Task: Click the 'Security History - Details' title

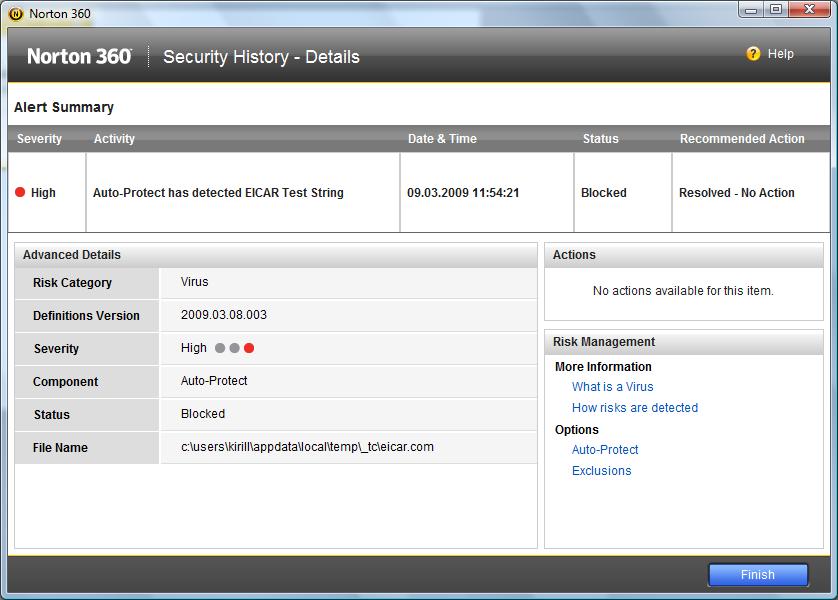Action: click(261, 57)
